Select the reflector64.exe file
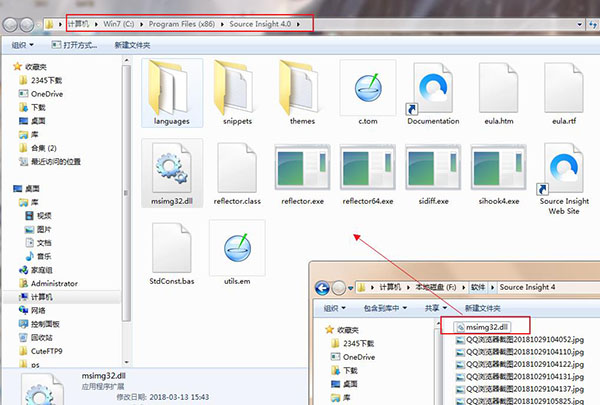 (x=368, y=173)
